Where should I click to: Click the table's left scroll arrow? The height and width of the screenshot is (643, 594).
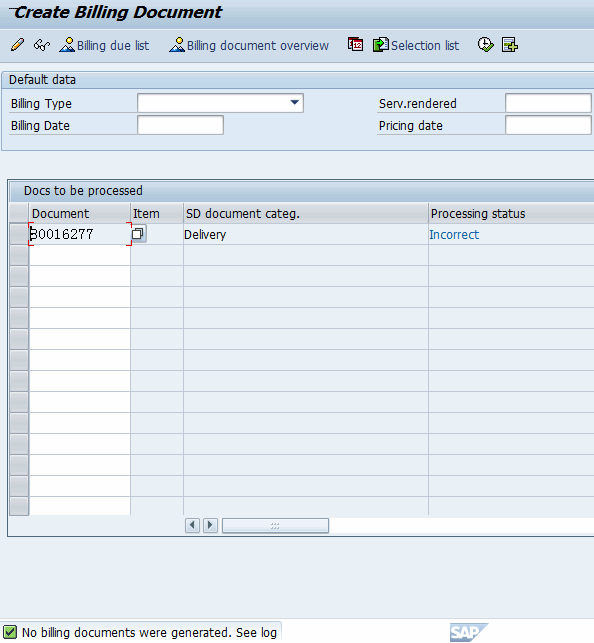pyautogui.click(x=192, y=525)
